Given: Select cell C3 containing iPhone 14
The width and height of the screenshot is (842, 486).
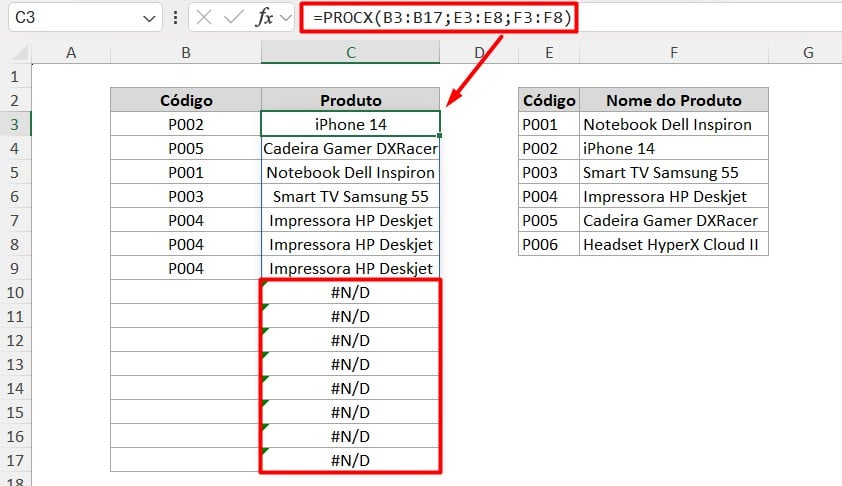Looking at the screenshot, I should click(350, 124).
